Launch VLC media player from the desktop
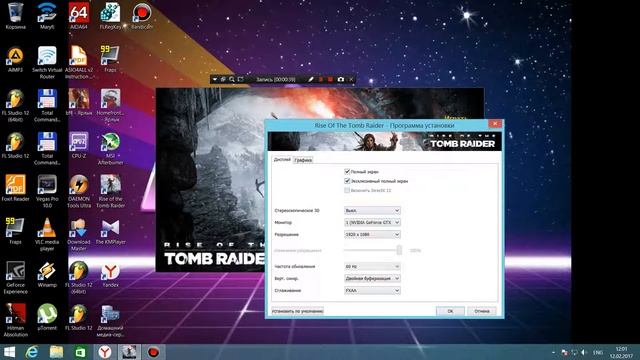The image size is (640, 360). (47, 234)
